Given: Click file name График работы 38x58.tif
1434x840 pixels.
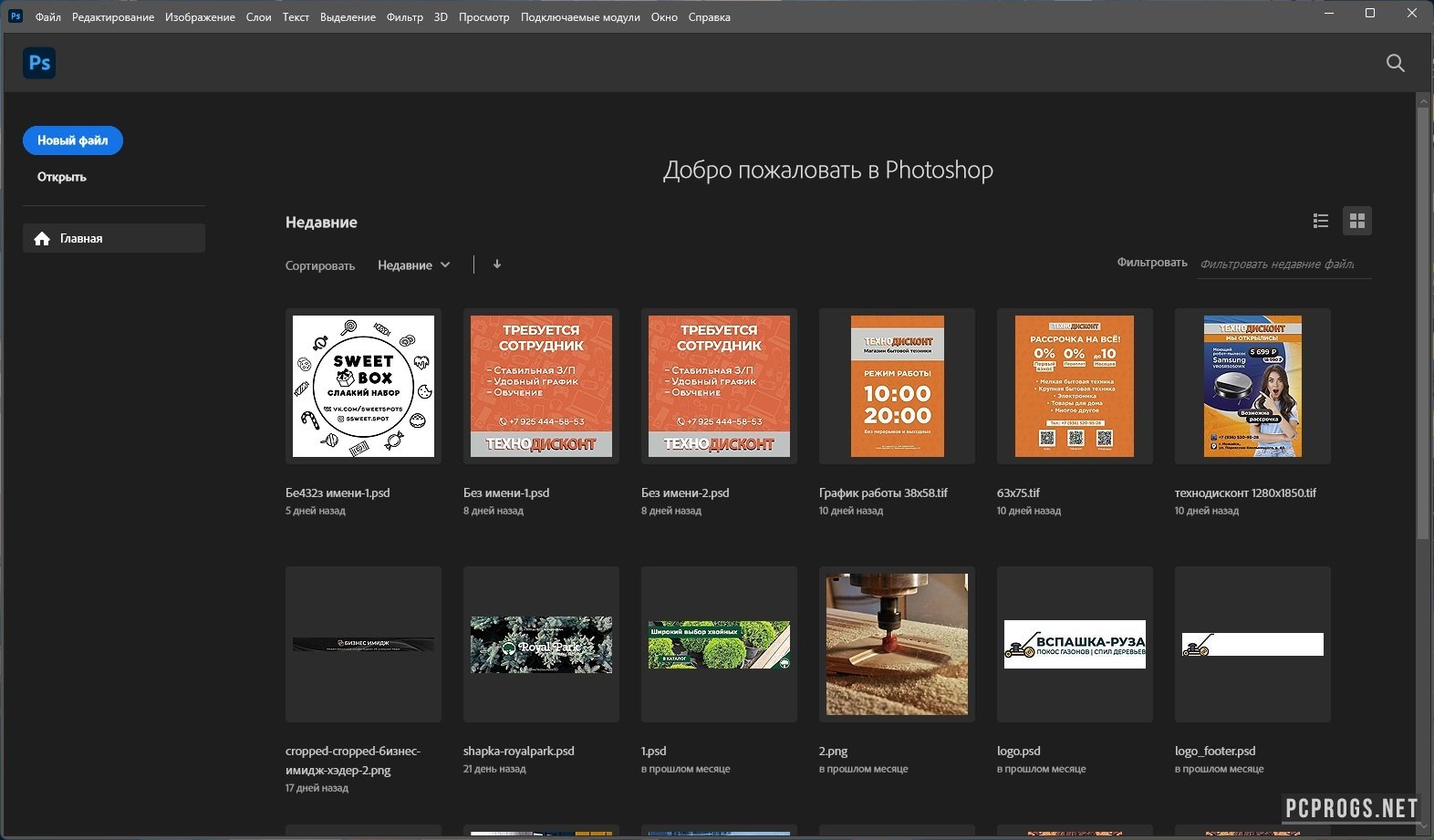Looking at the screenshot, I should (883, 493).
